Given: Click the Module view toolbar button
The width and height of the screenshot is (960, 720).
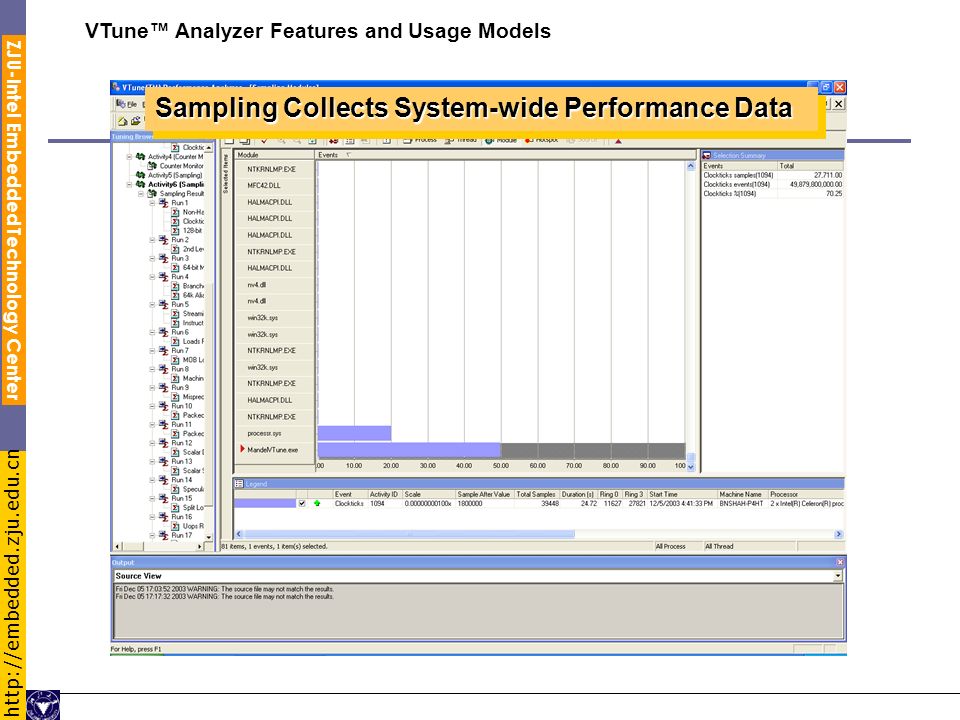Looking at the screenshot, I should click(501, 141).
